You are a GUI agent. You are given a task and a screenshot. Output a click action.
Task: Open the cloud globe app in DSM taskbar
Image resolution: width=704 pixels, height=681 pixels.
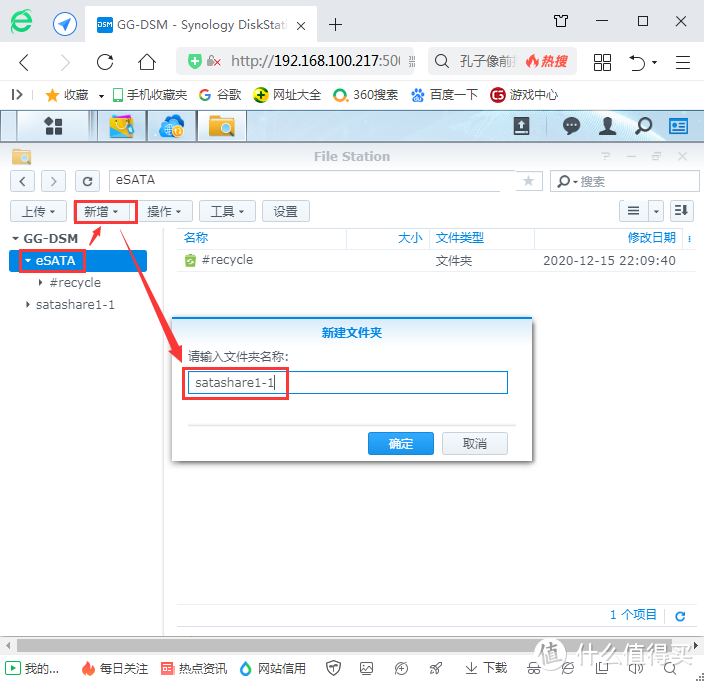point(172,126)
